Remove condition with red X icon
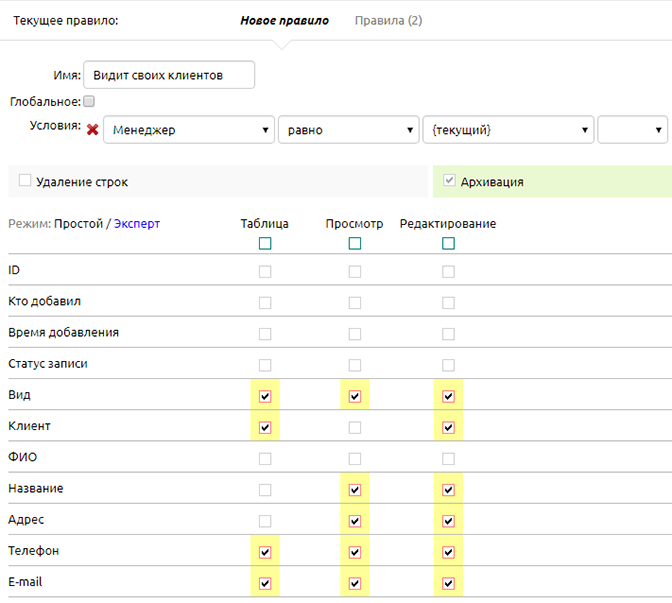The width and height of the screenshot is (672, 603). pos(93,130)
